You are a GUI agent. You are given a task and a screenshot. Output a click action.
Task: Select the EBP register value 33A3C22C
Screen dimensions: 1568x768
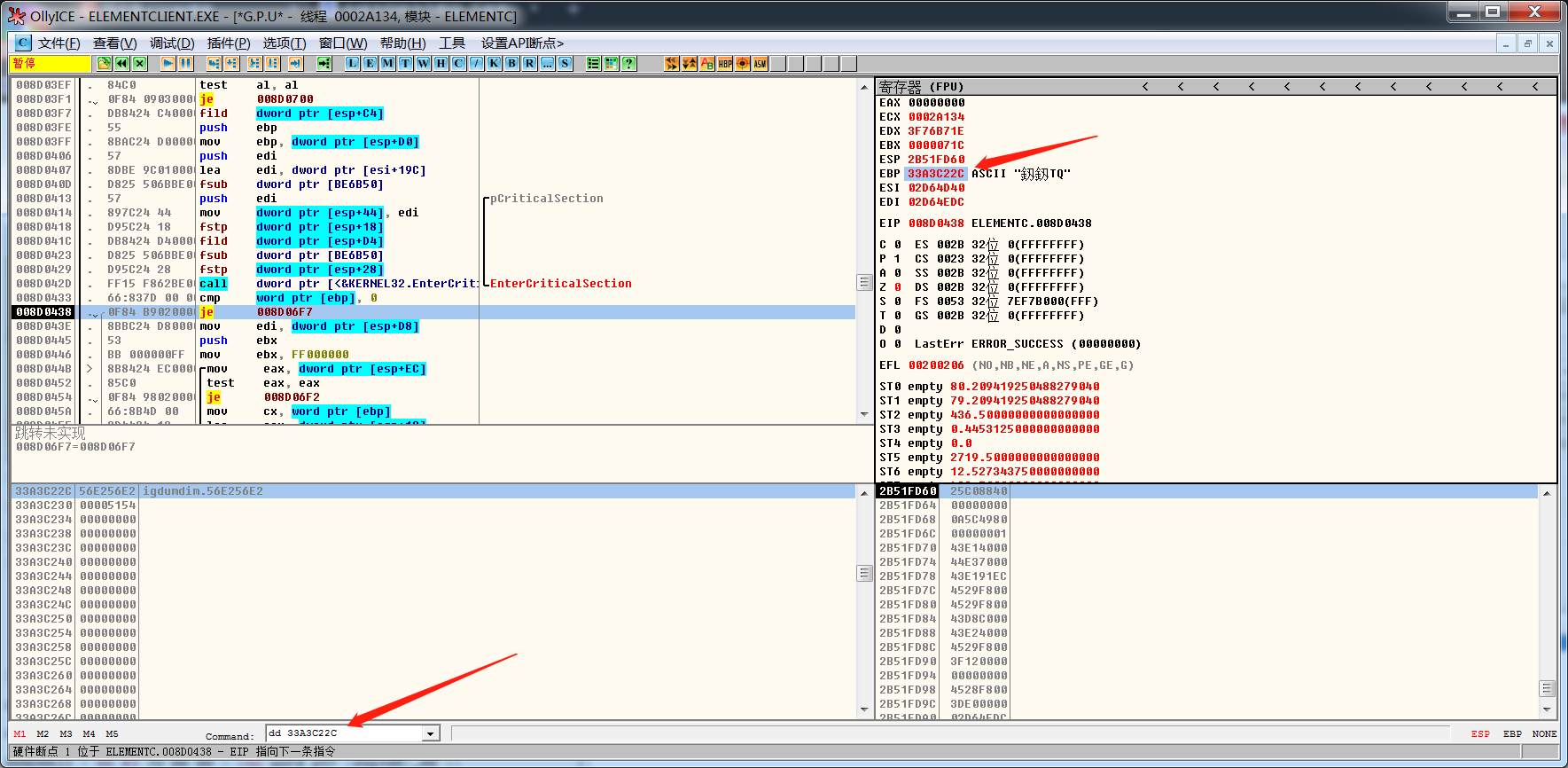pos(936,174)
